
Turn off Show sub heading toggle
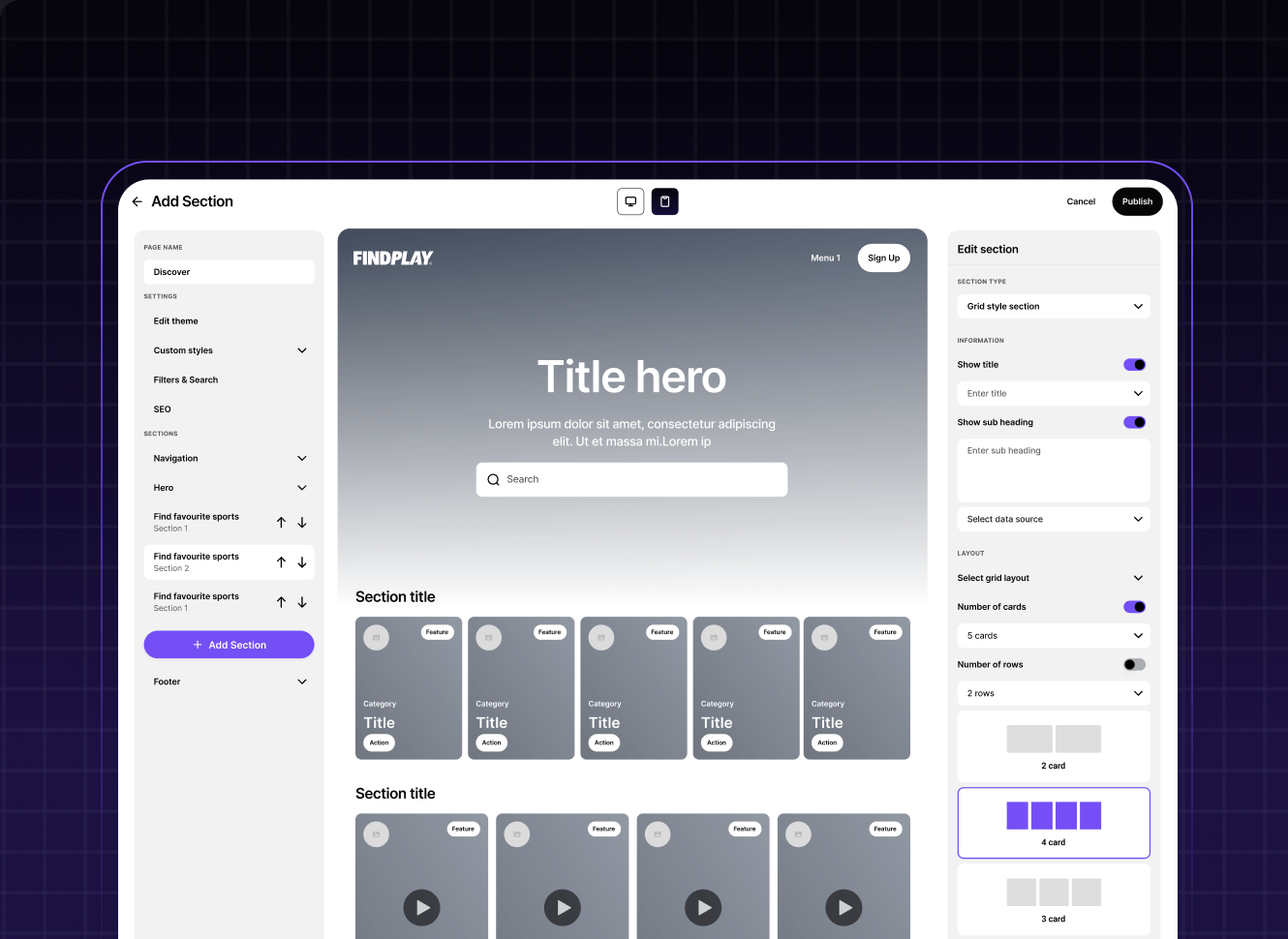coord(1134,423)
